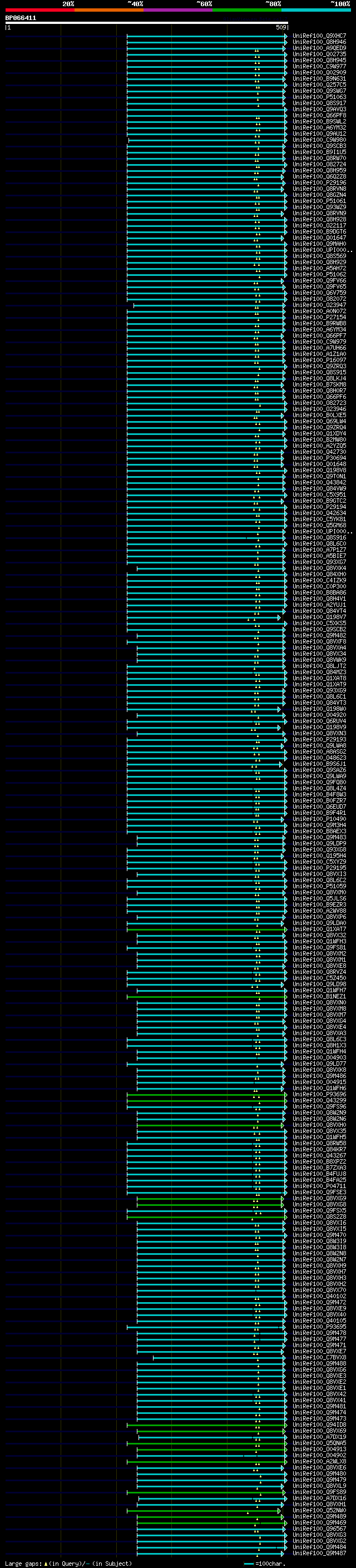
Task: Select the UniRef100_C5XYZ9 label
Action: pyautogui.click(x=319, y=862)
